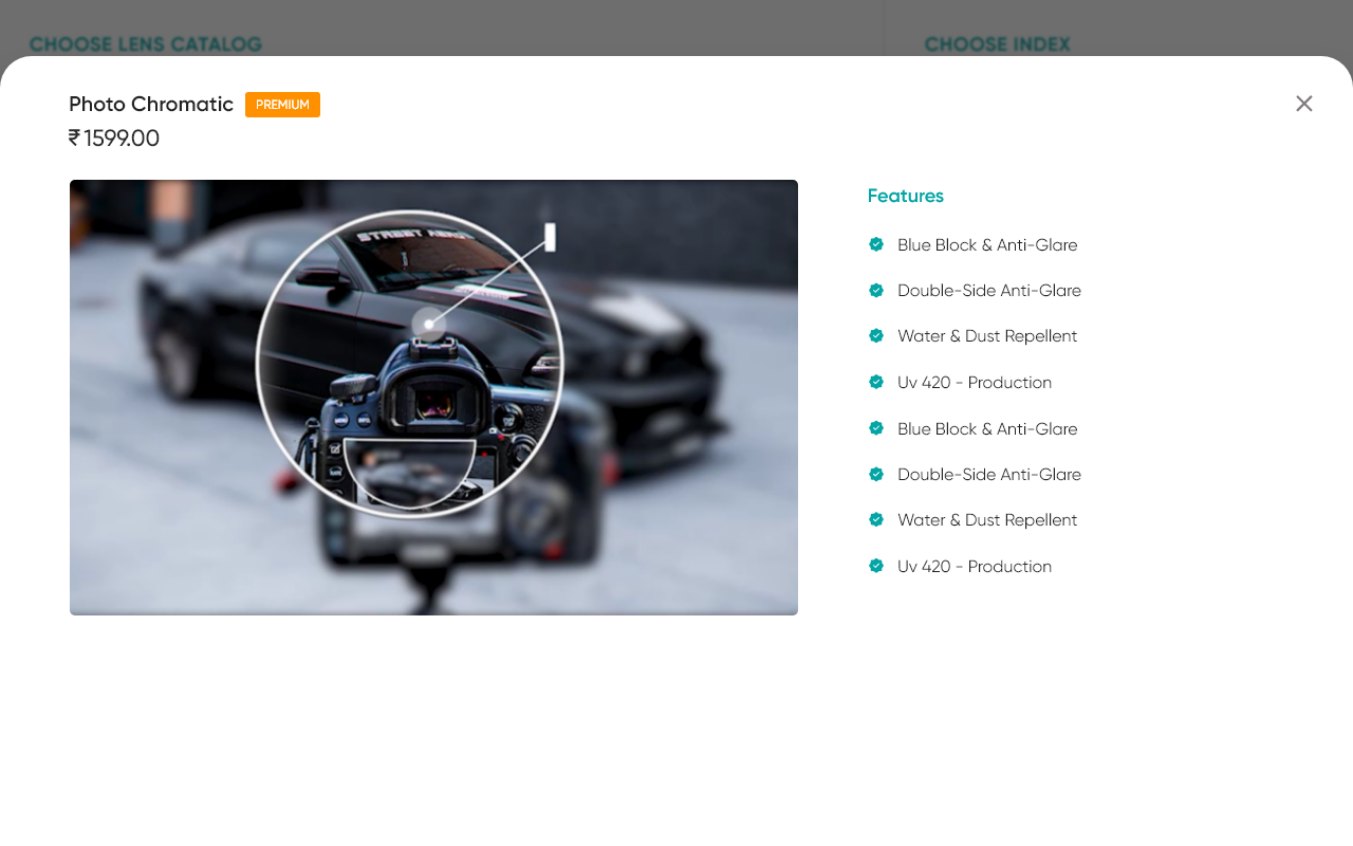Select the Photo Chromatic title text

151,104
